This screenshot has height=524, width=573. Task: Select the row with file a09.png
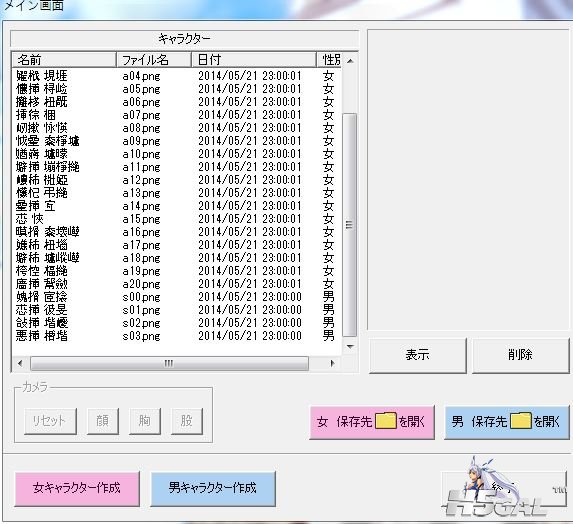point(177,141)
